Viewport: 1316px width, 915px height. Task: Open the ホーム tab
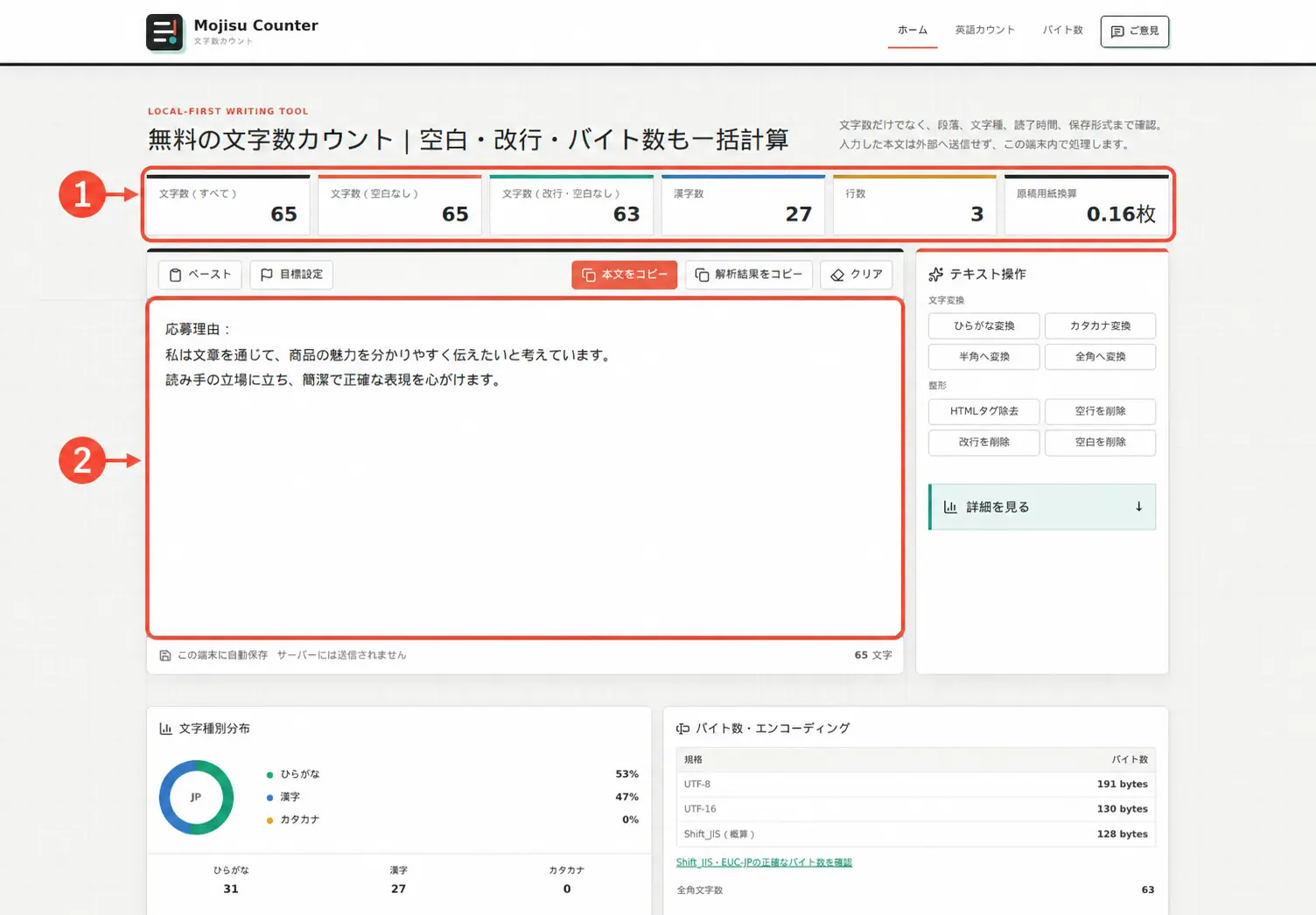tap(913, 31)
